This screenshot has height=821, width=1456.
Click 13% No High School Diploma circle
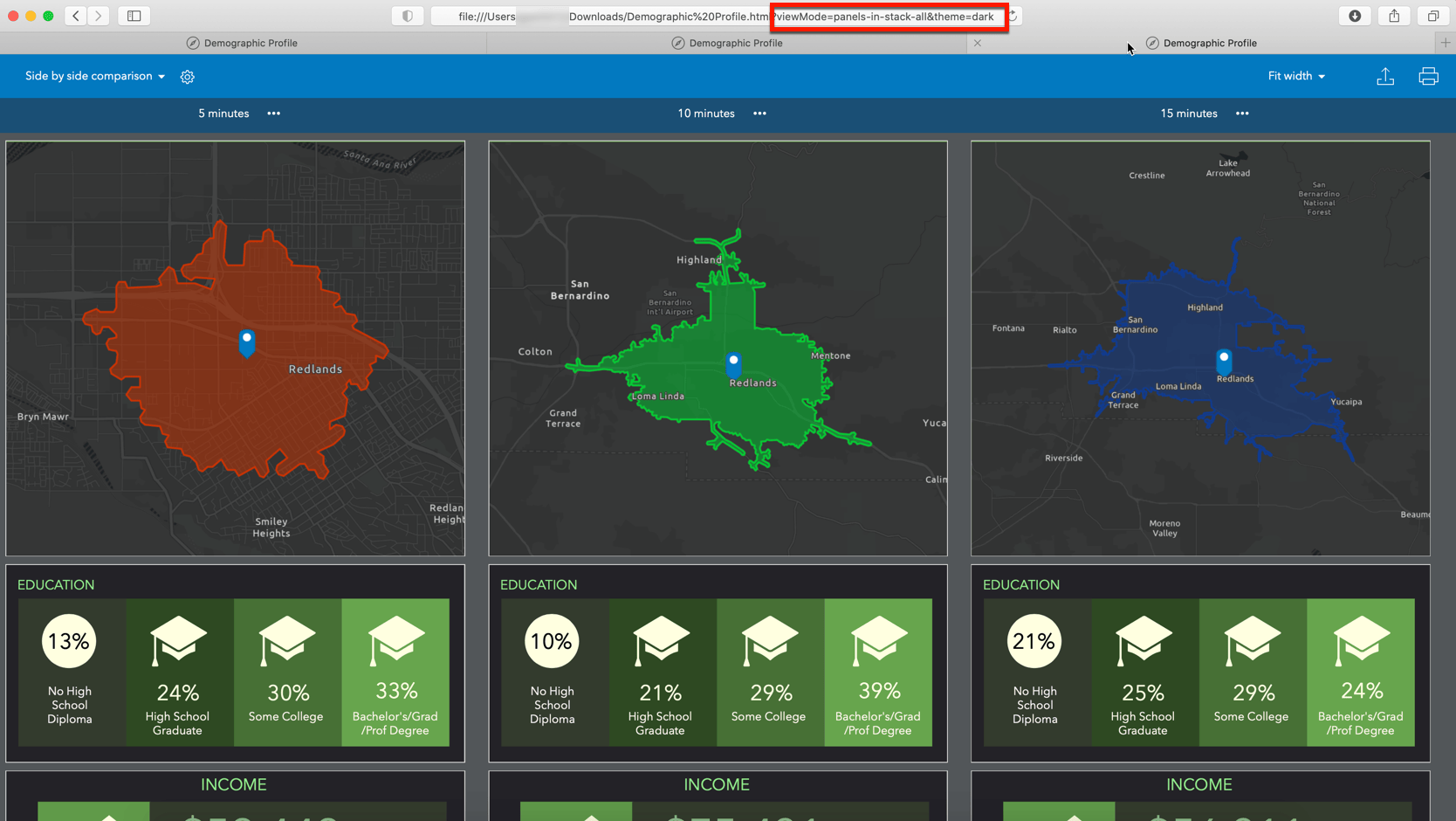[x=69, y=641]
